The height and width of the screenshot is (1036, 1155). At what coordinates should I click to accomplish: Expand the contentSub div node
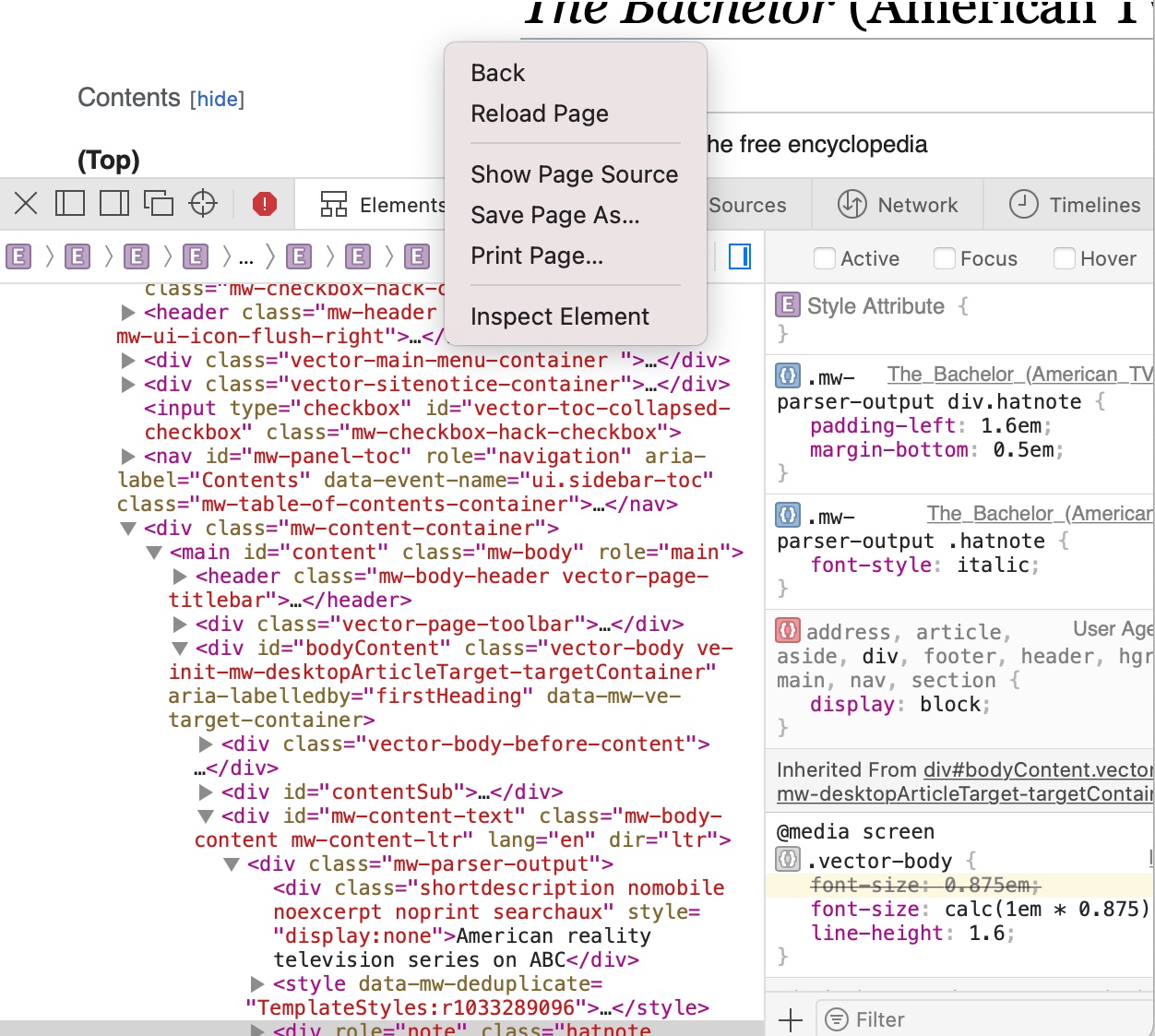coord(206,792)
